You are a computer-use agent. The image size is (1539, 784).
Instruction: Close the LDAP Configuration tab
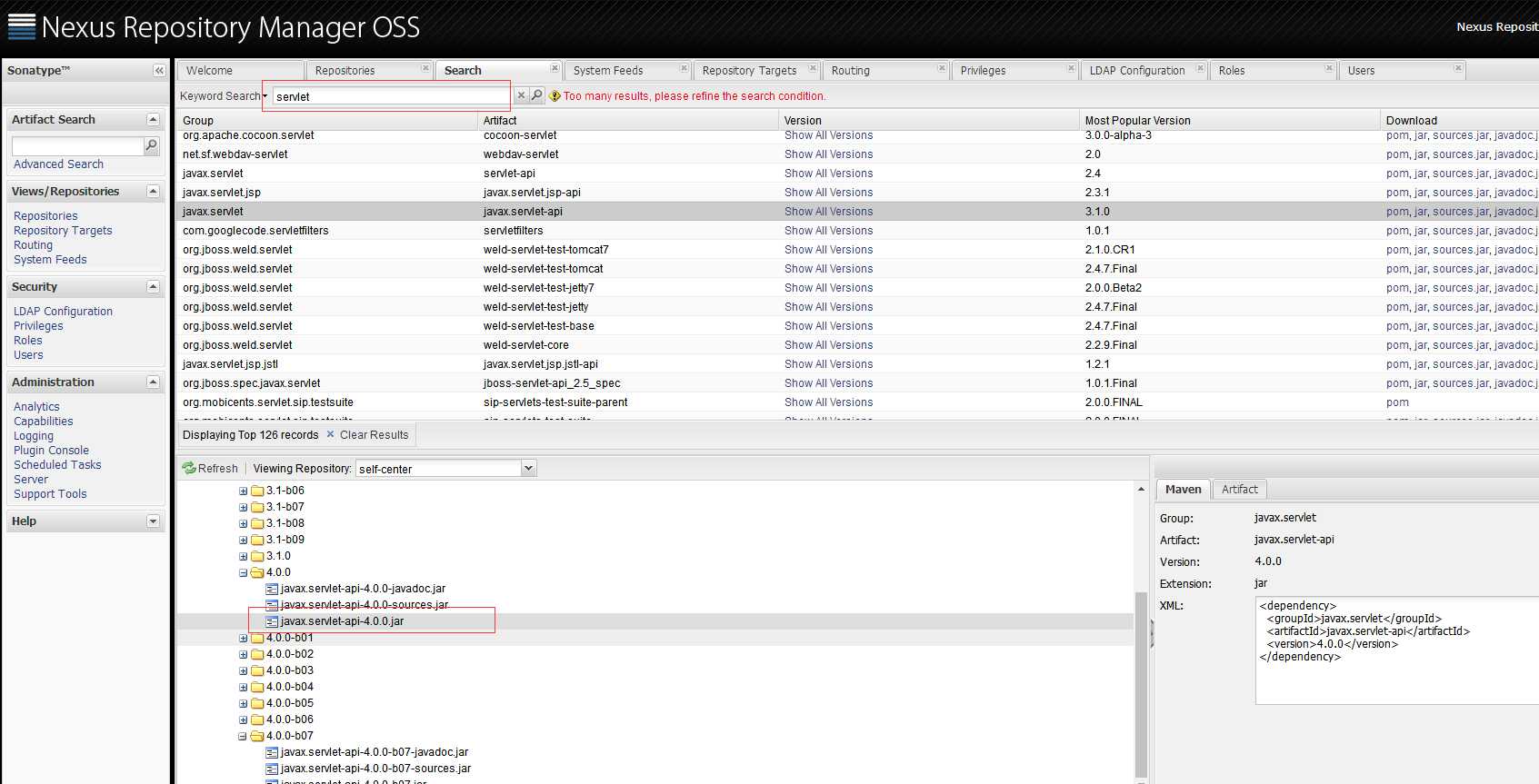[1200, 68]
